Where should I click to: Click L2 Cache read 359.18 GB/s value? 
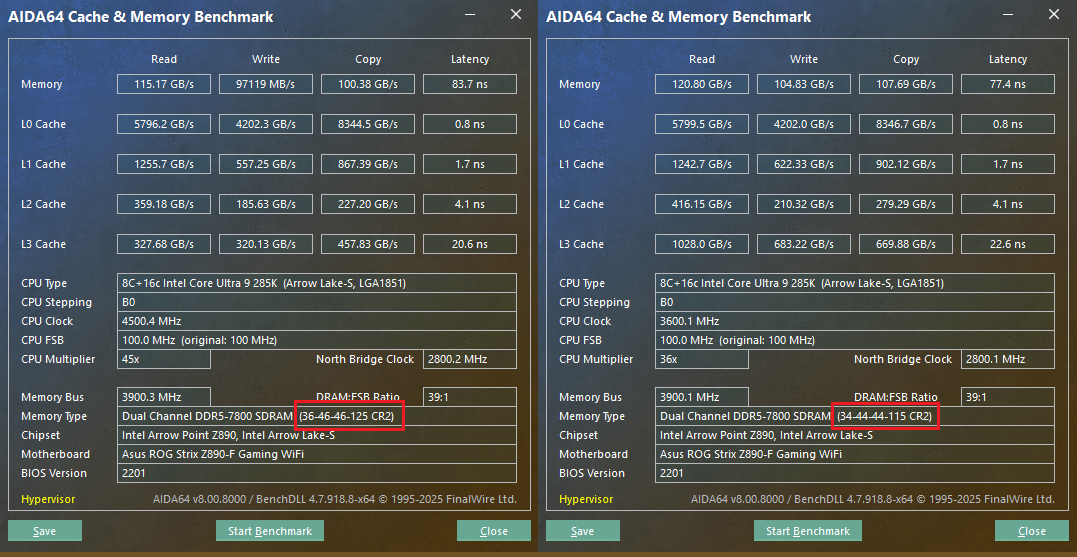163,204
